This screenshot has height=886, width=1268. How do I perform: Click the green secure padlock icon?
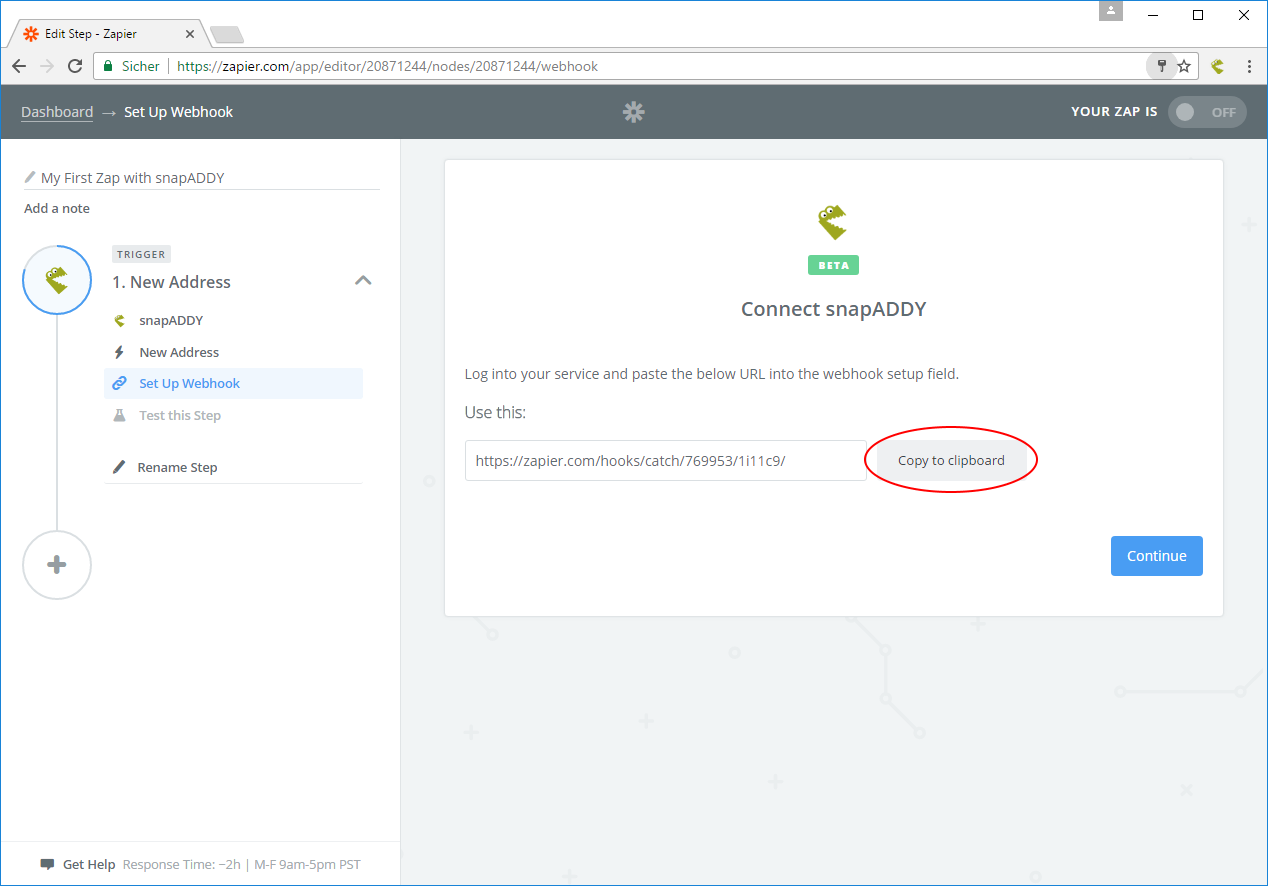pos(108,66)
